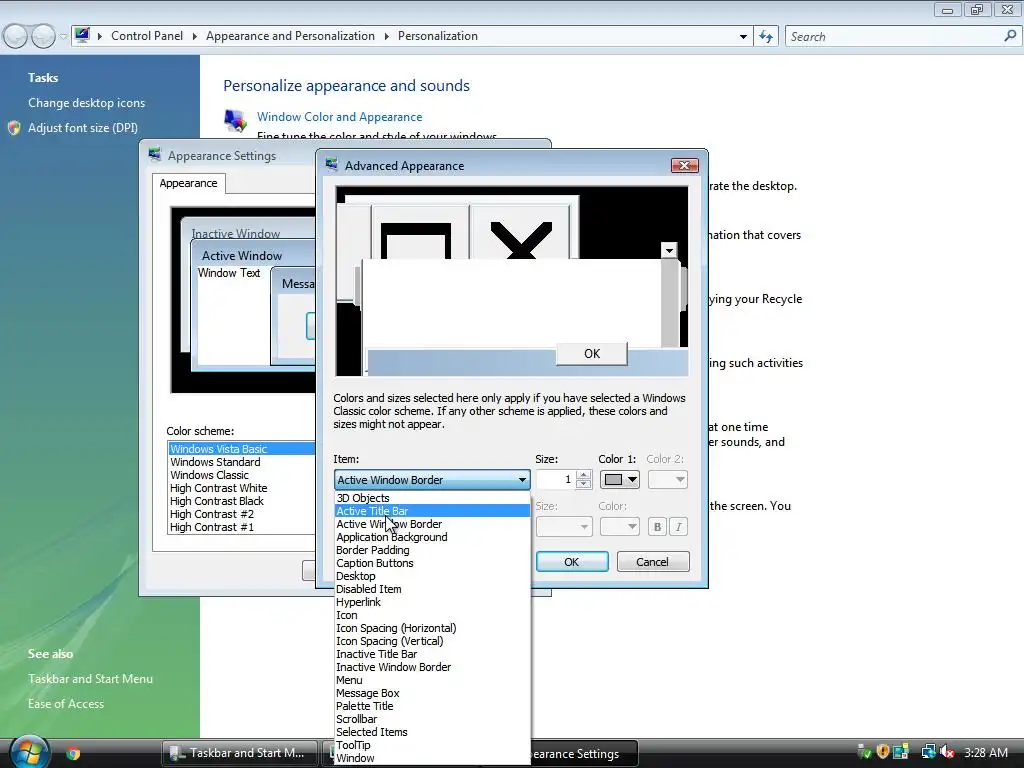
Task: Close the Advanced Appearance dialog
Action: point(684,166)
